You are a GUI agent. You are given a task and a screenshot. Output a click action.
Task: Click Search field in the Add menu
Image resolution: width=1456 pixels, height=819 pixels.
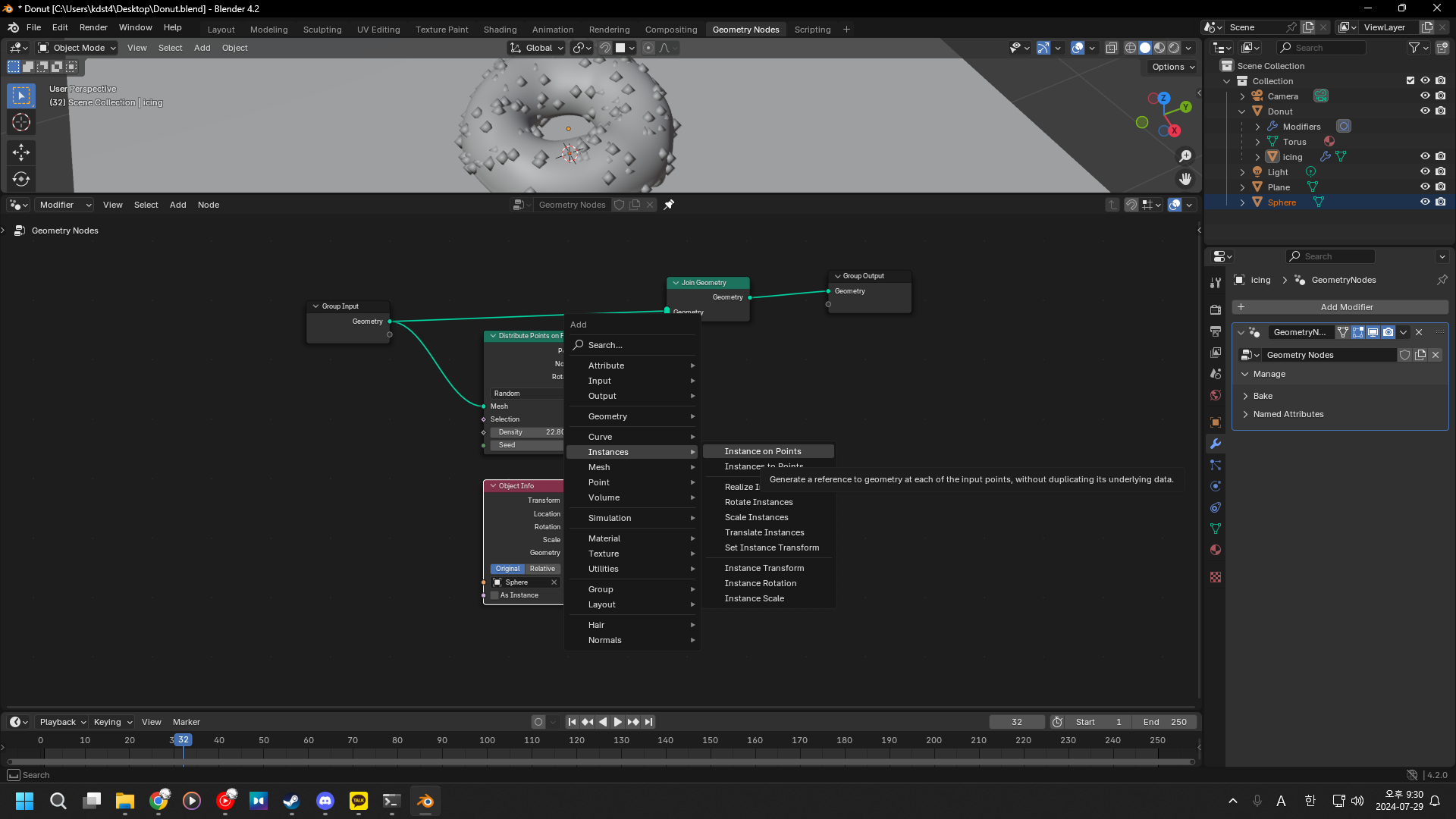point(632,345)
